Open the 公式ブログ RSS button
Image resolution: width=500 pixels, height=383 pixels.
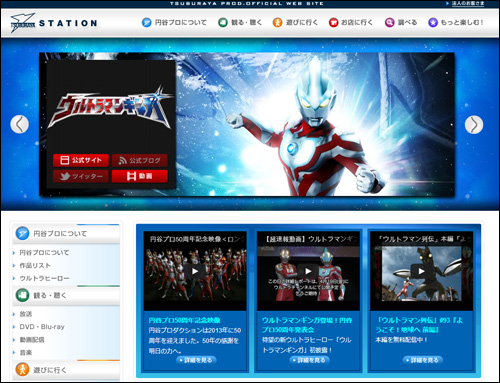click(139, 161)
